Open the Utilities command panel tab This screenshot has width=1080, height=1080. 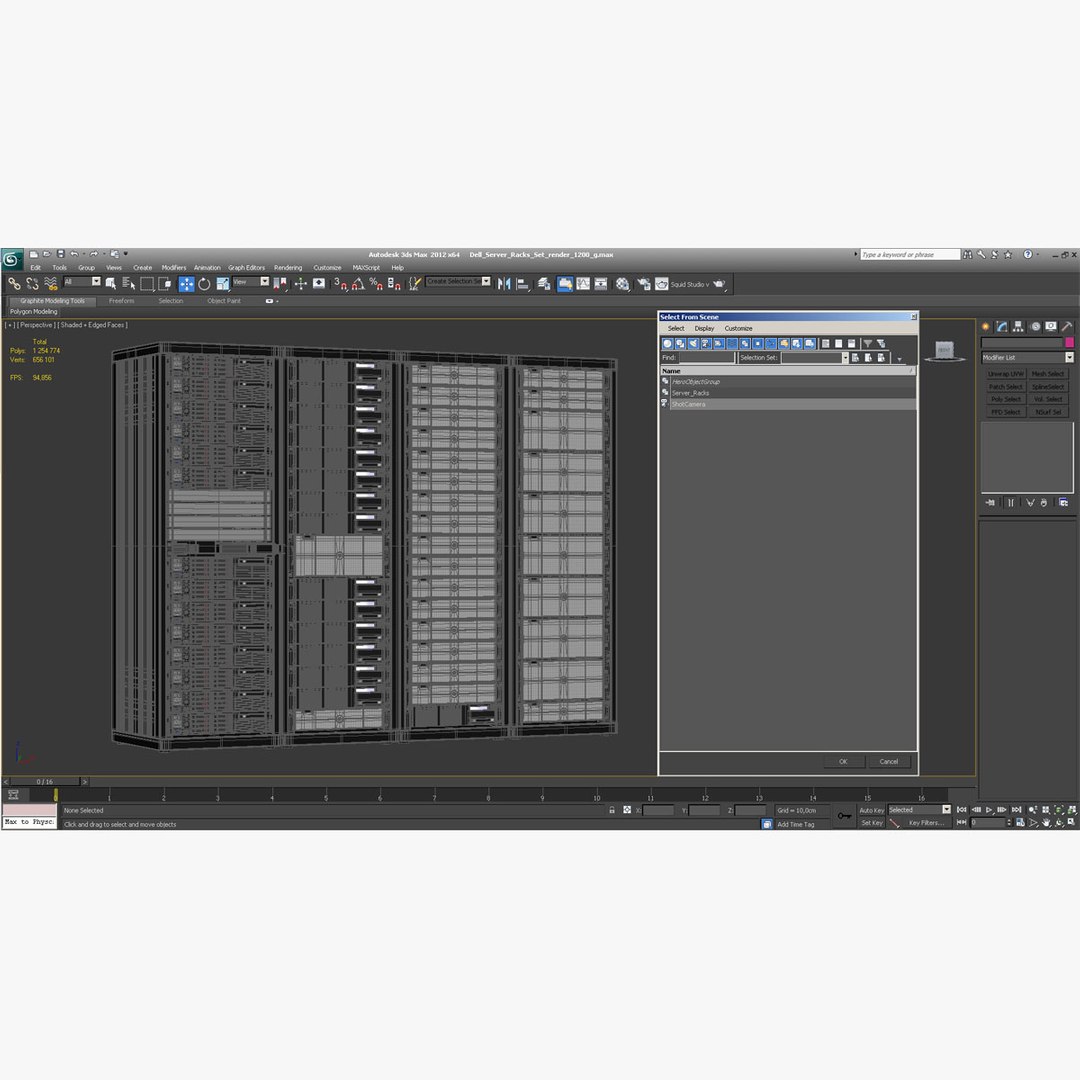(1067, 326)
